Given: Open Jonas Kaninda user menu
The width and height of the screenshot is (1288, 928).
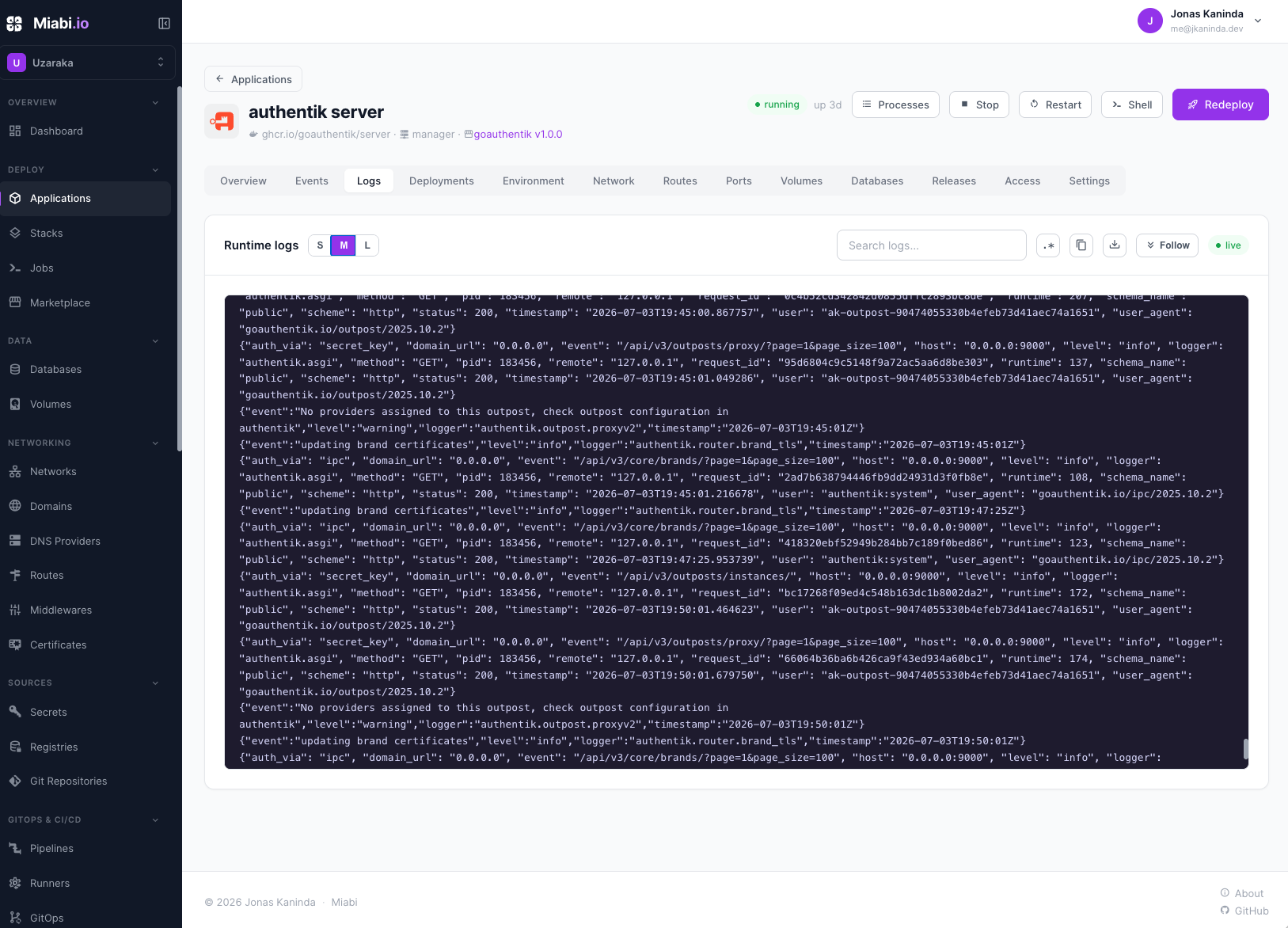Looking at the screenshot, I should point(1200,21).
